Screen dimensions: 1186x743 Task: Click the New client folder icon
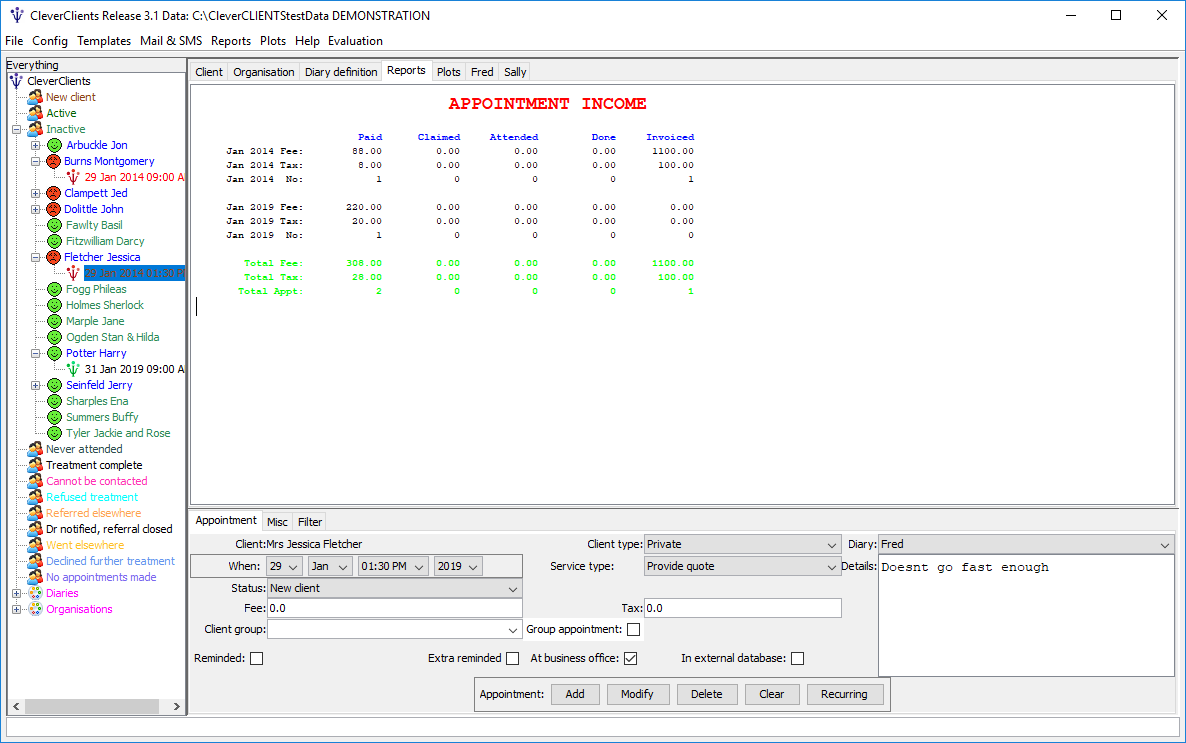pos(35,97)
